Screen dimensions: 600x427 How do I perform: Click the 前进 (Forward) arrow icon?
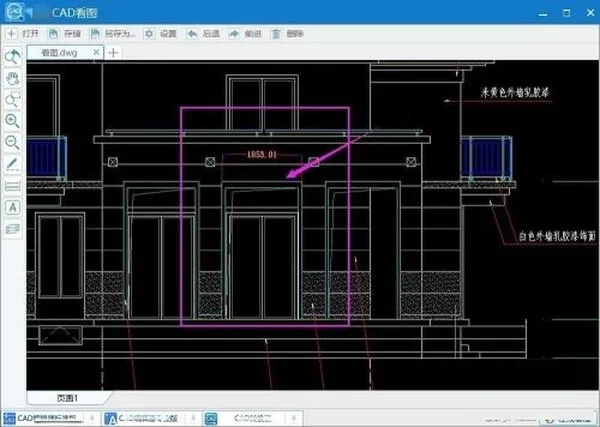tap(234, 34)
